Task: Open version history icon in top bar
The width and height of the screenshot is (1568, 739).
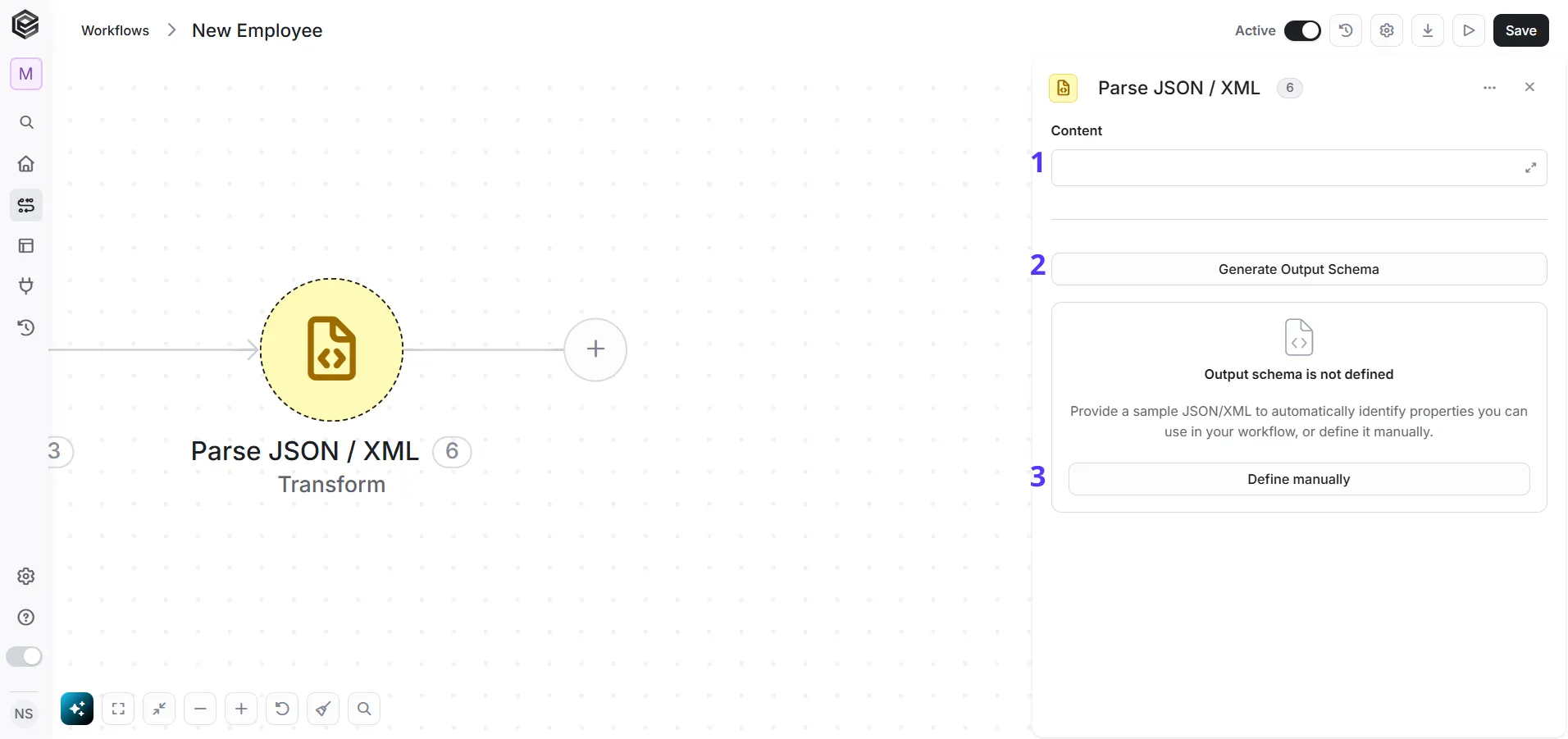Action: click(x=1346, y=30)
